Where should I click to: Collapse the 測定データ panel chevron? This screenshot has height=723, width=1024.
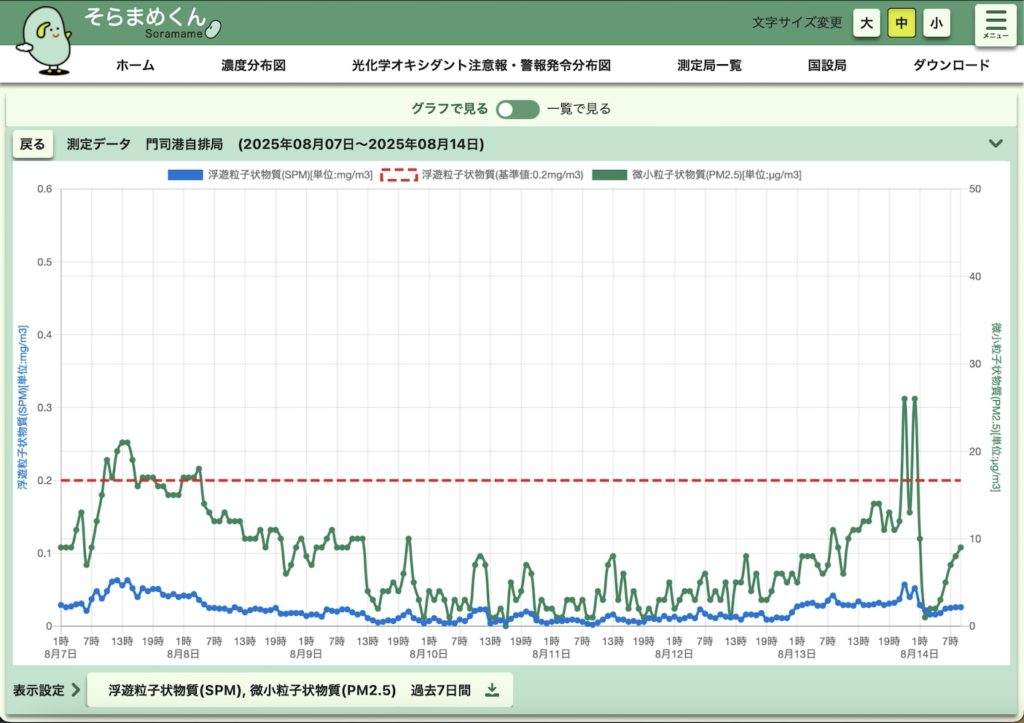[995, 143]
